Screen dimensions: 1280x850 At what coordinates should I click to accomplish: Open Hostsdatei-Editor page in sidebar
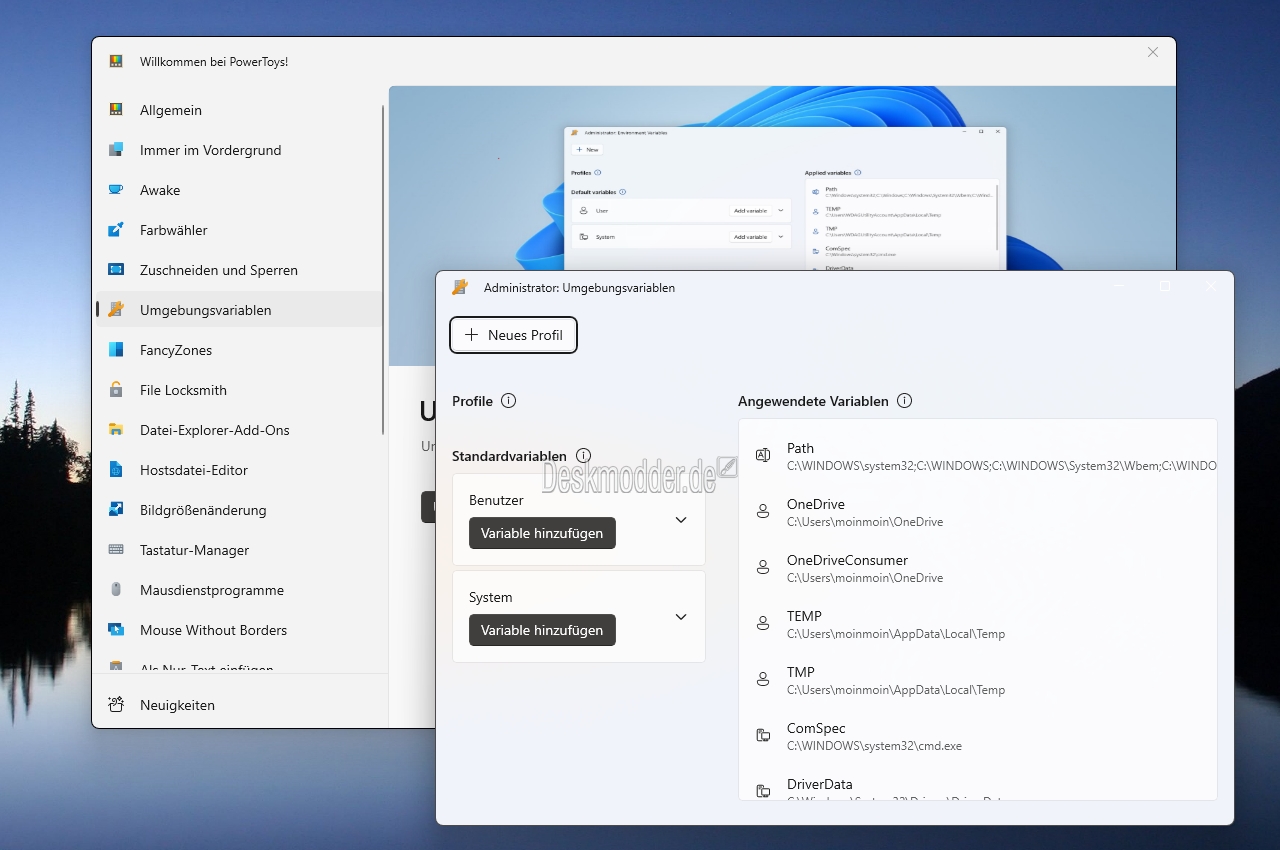[x=239, y=470]
